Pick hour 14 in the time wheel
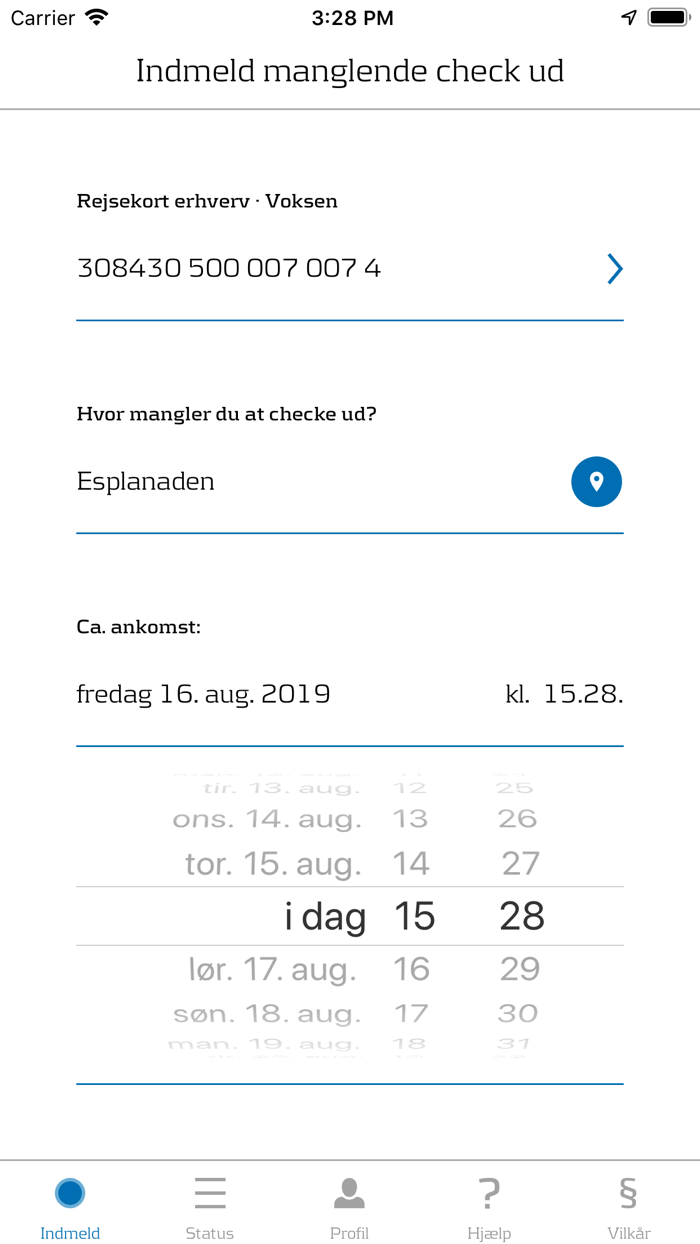The height and width of the screenshot is (1244, 700). point(413,864)
